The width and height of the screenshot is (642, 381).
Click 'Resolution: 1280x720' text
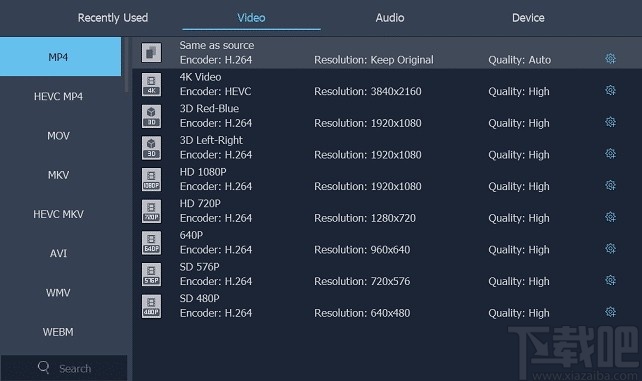tap(365, 218)
